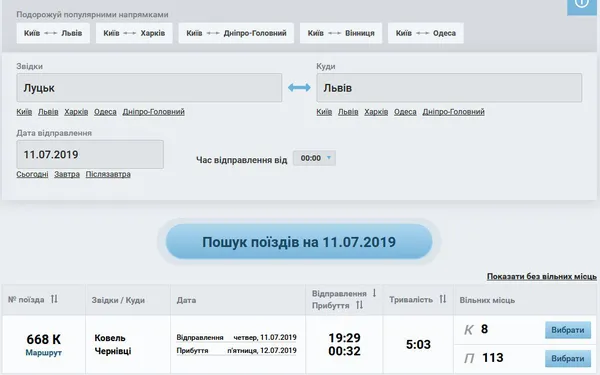600x375 pixels.
Task: Set date to Завтра
Action: pyautogui.click(x=67, y=174)
